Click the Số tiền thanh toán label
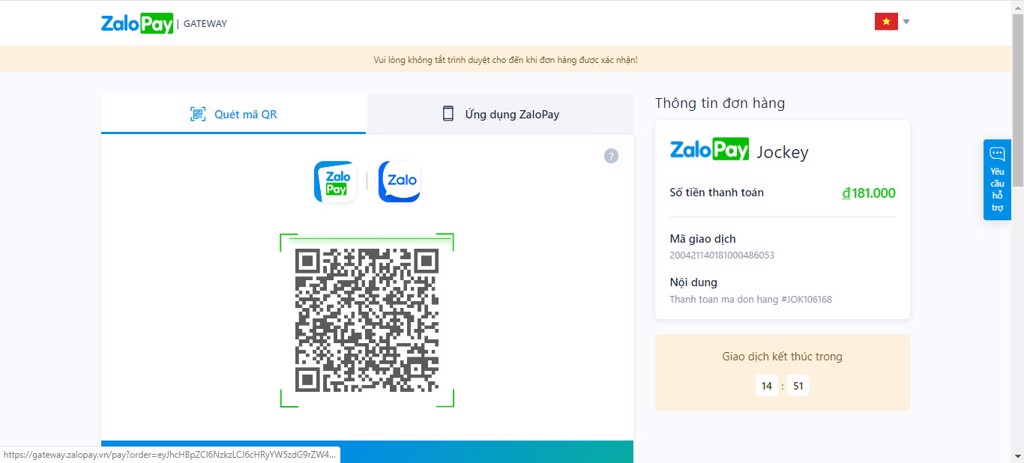1024x463 pixels. tap(716, 193)
